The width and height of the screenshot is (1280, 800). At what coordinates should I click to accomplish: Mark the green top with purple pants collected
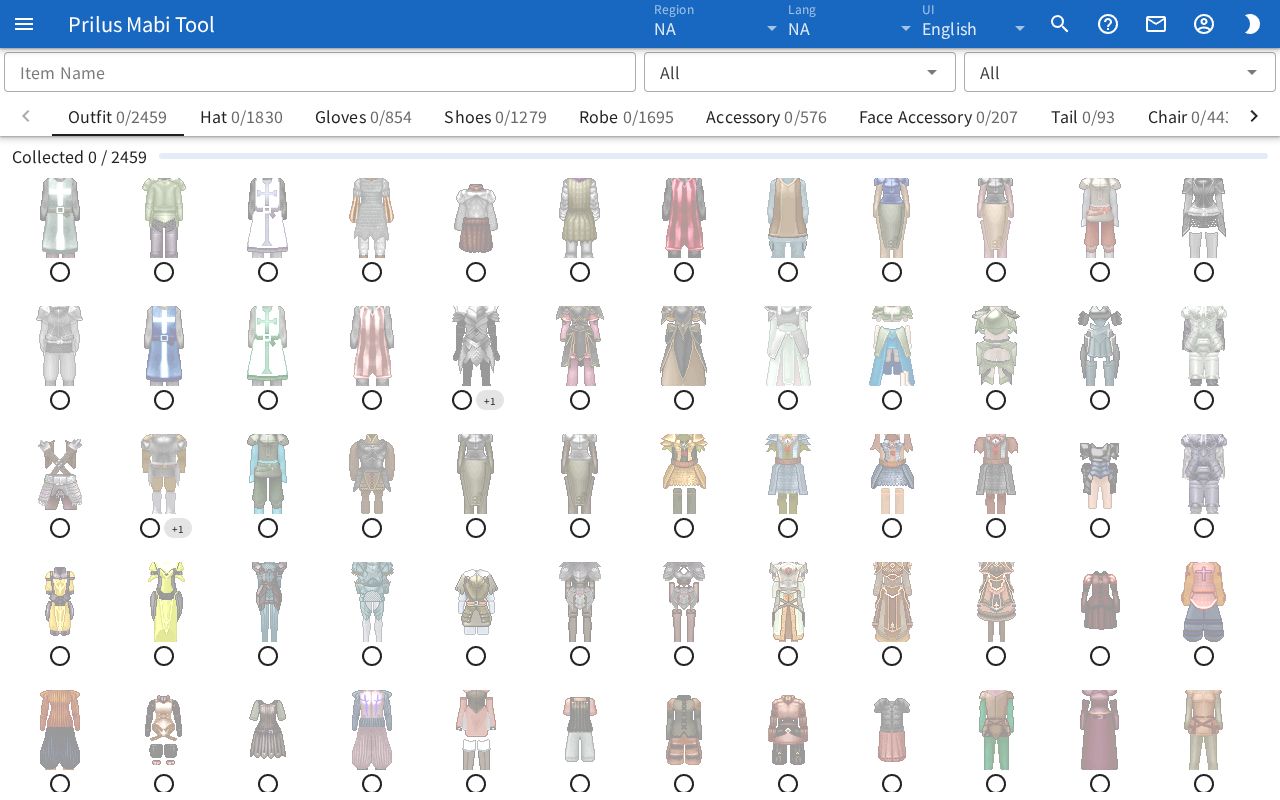tap(164, 272)
